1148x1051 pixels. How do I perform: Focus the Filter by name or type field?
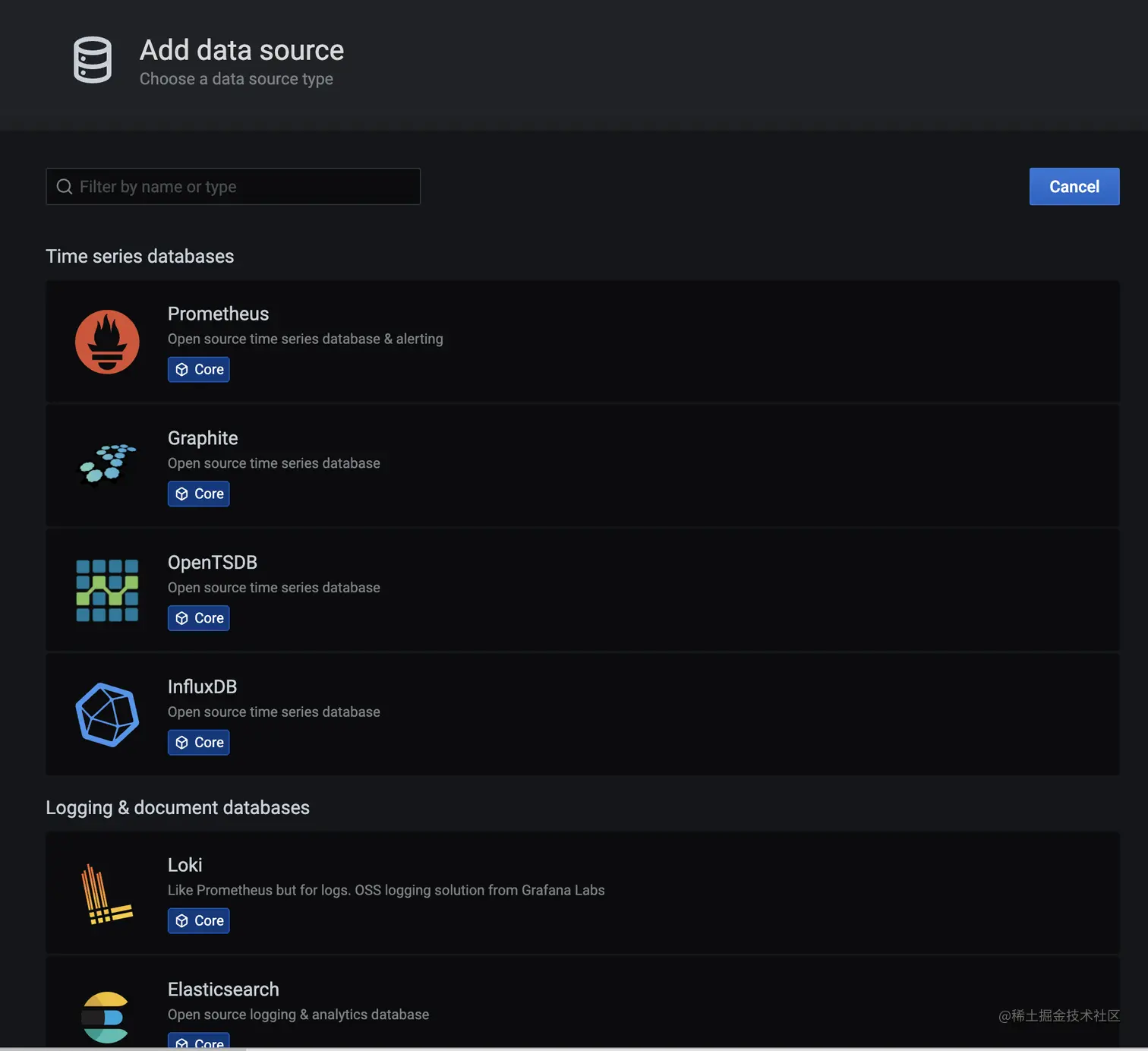coord(233,187)
